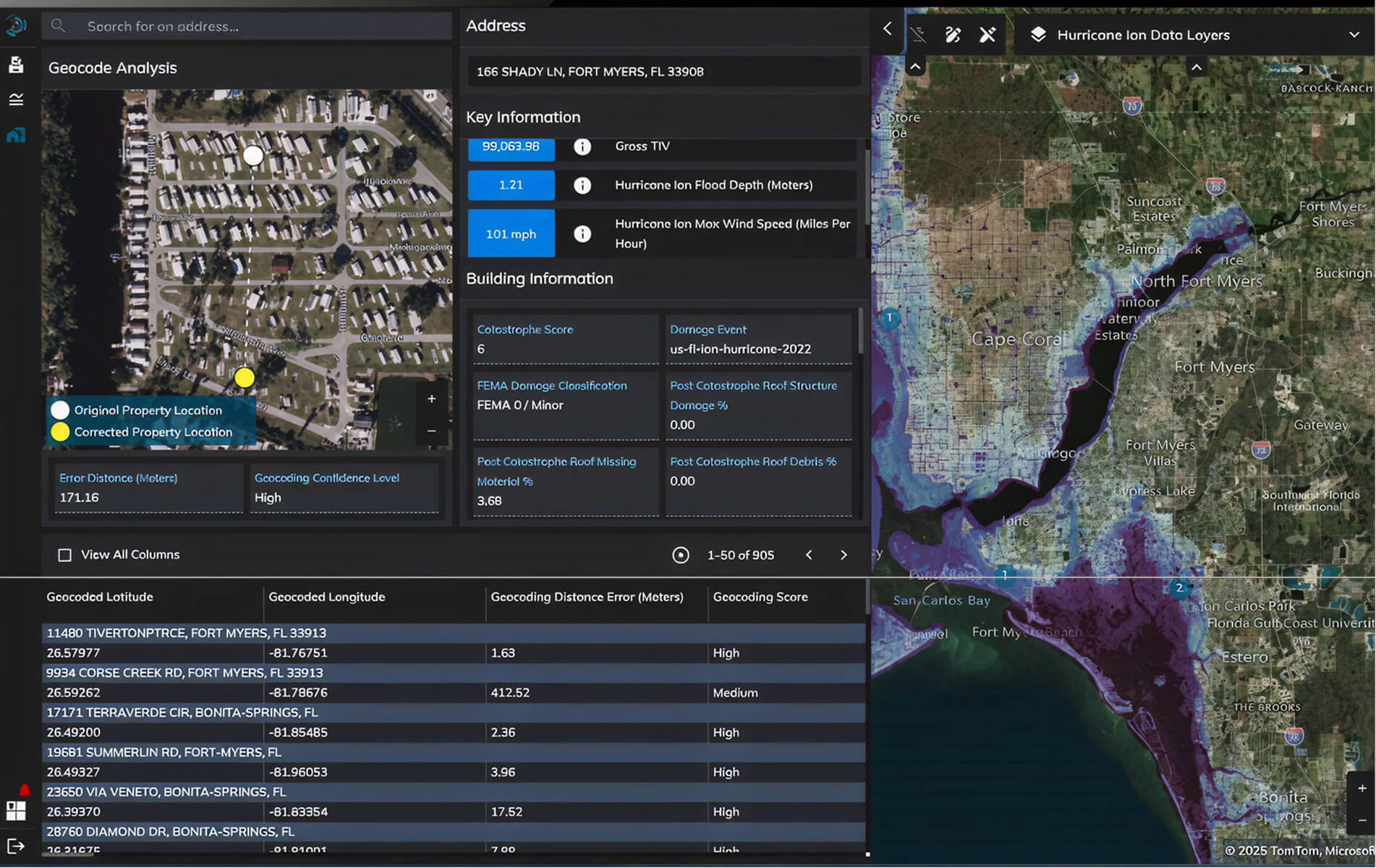Select the drawing/annotation tool on the map toolbar
Screen dimensions: 1376x868
pos(954,33)
